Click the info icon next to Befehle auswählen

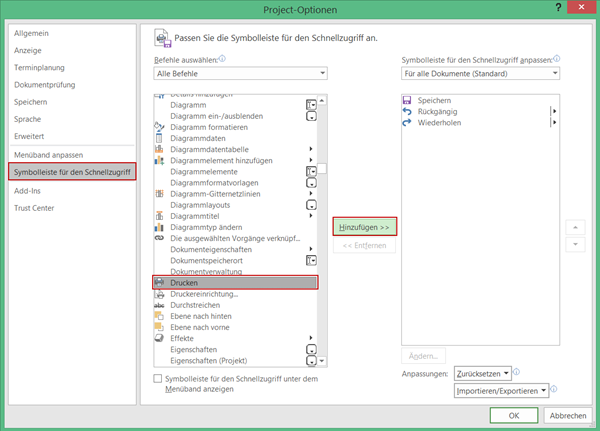click(x=222, y=59)
